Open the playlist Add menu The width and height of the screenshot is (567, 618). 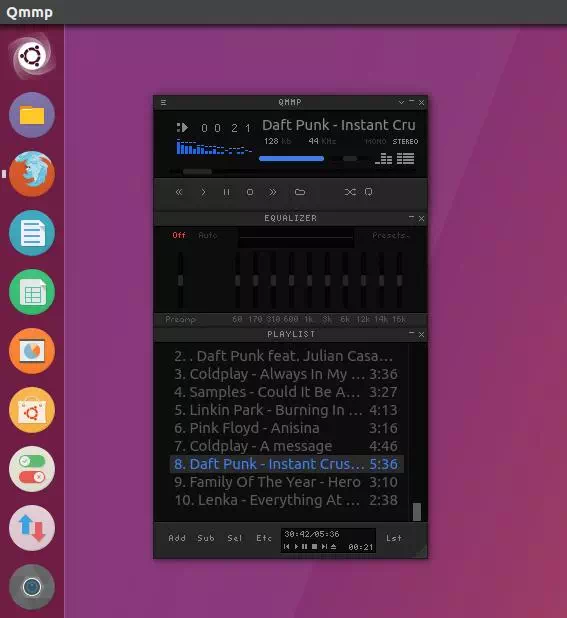click(x=177, y=538)
